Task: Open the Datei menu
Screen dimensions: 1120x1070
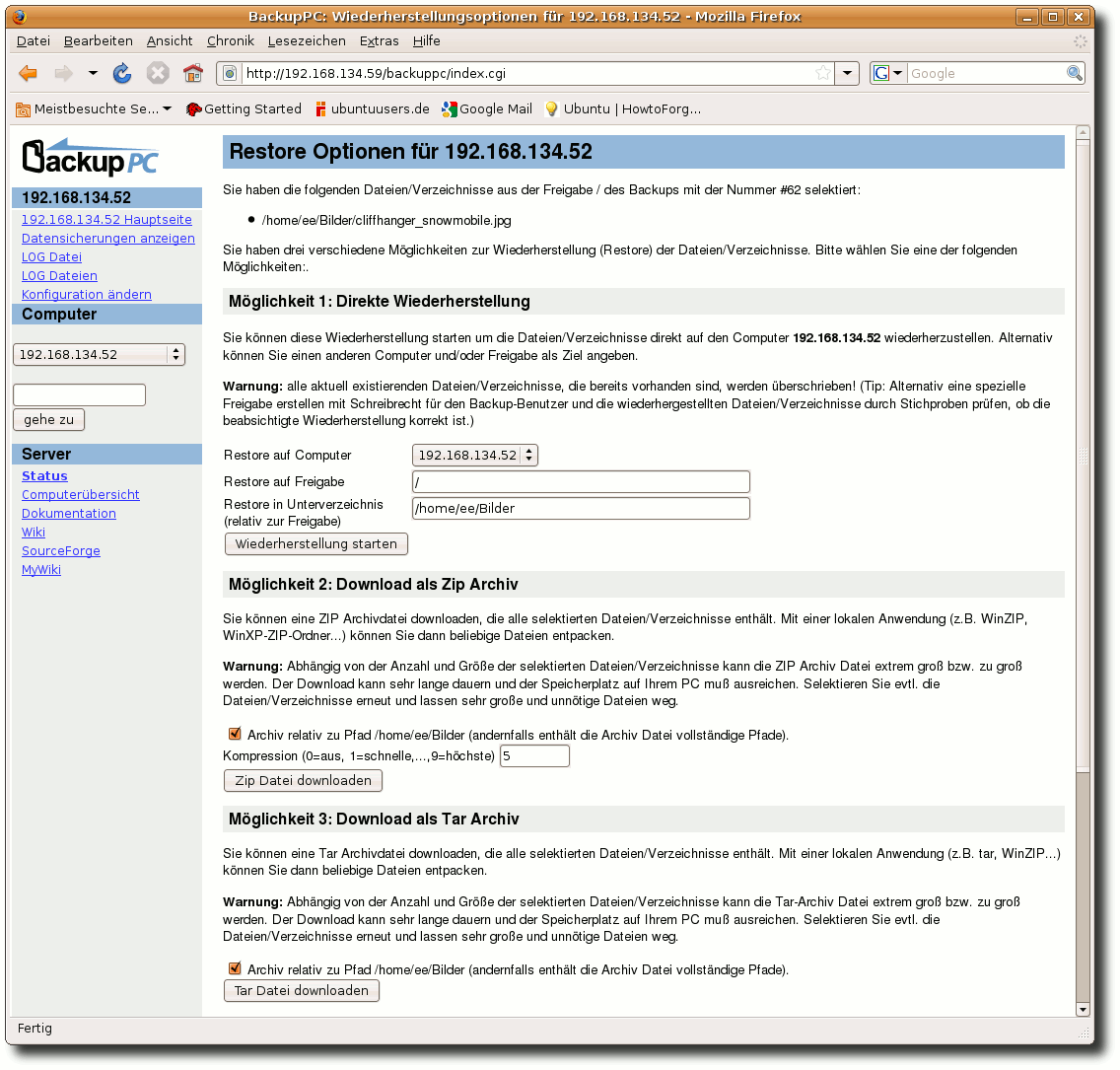Action: click(x=33, y=40)
